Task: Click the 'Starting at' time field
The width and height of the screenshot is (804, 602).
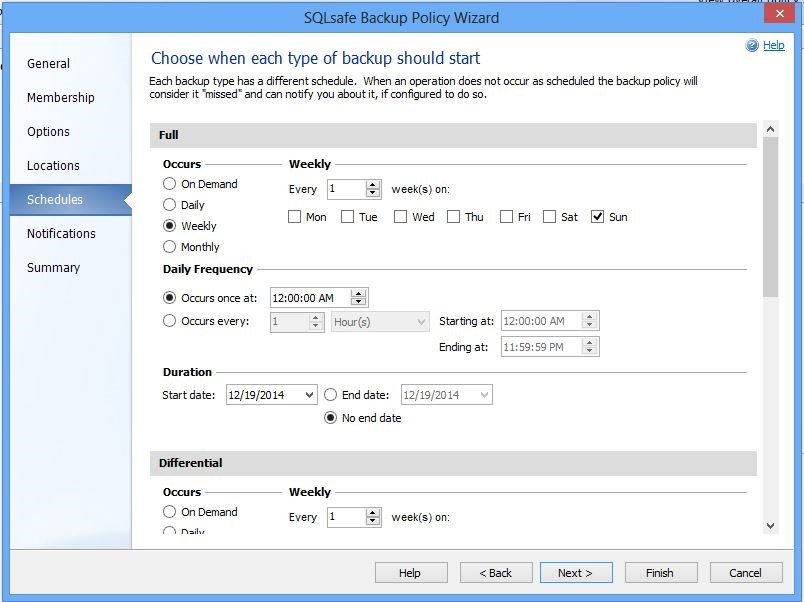Action: coord(541,321)
